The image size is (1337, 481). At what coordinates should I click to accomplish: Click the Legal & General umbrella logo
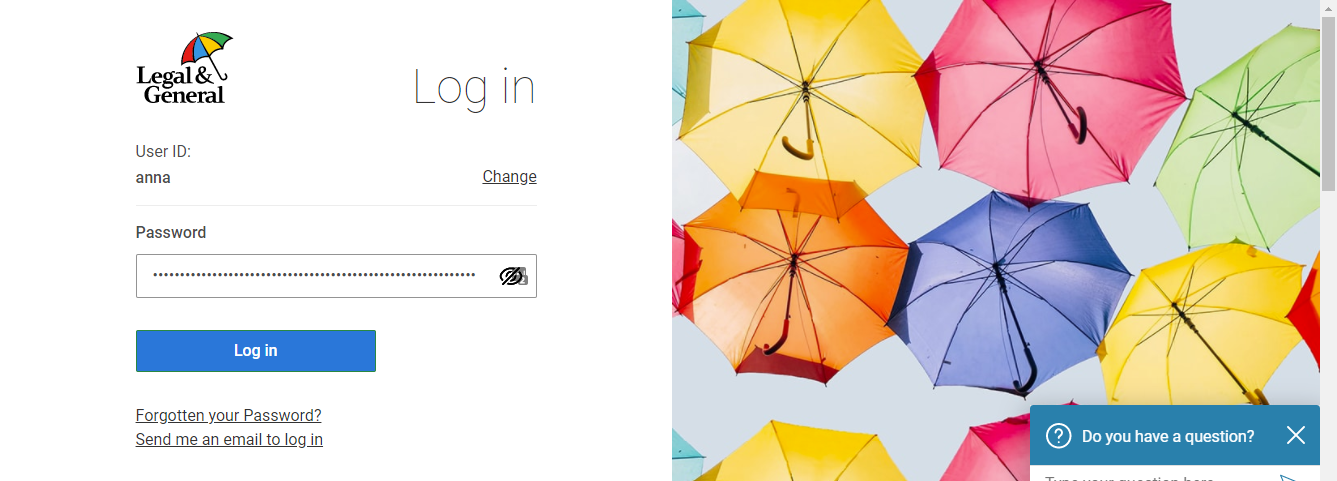tap(185, 68)
